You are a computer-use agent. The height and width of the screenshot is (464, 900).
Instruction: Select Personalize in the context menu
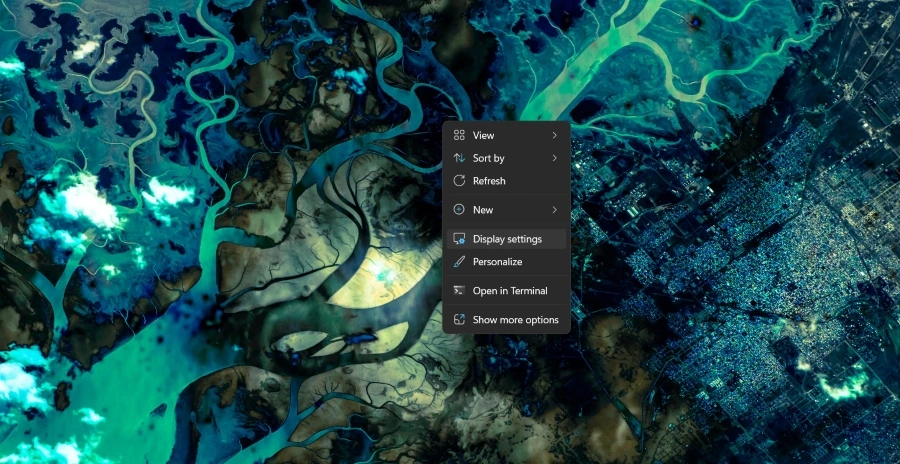506,262
